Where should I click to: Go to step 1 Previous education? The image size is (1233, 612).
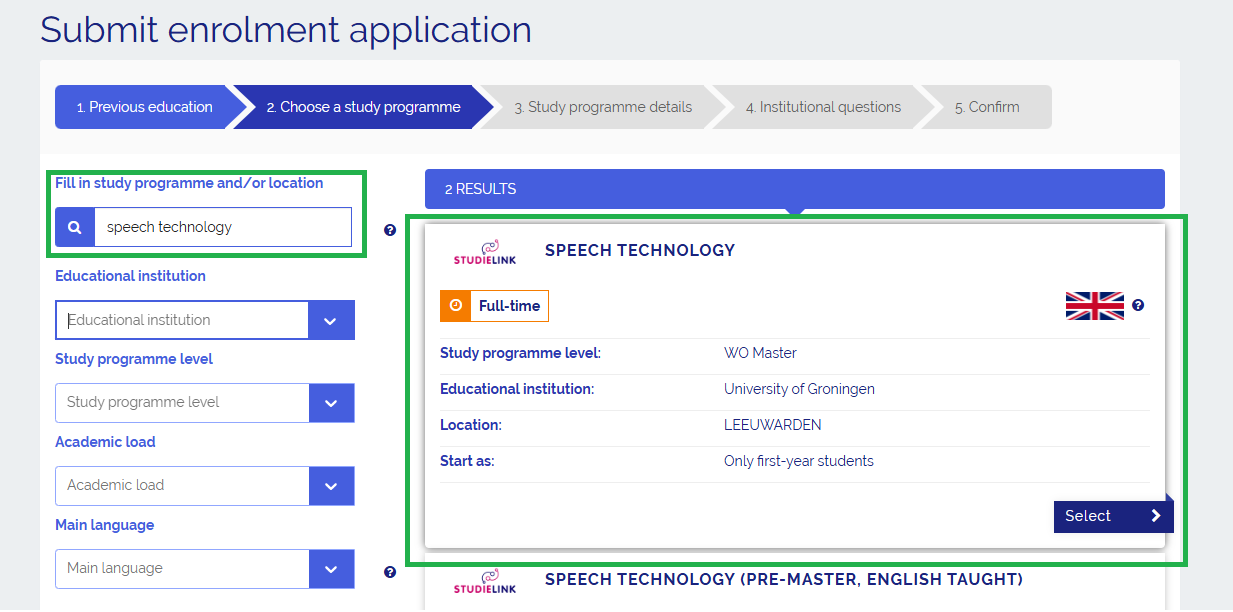(x=144, y=107)
